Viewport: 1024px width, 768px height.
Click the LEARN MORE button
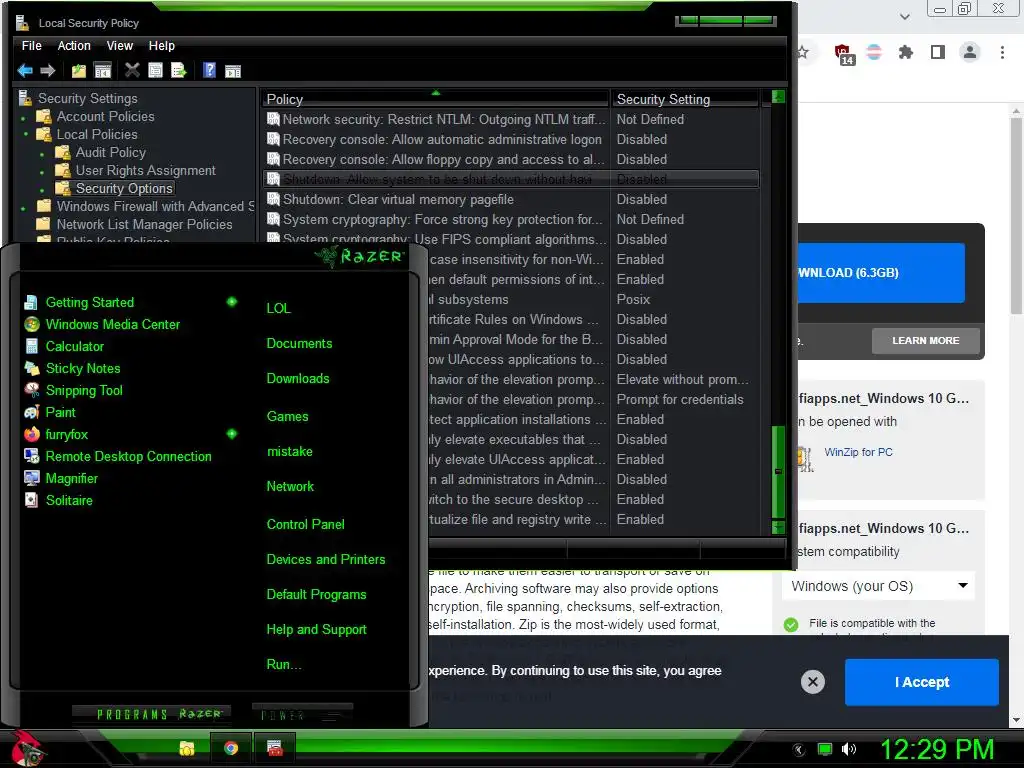coord(925,340)
